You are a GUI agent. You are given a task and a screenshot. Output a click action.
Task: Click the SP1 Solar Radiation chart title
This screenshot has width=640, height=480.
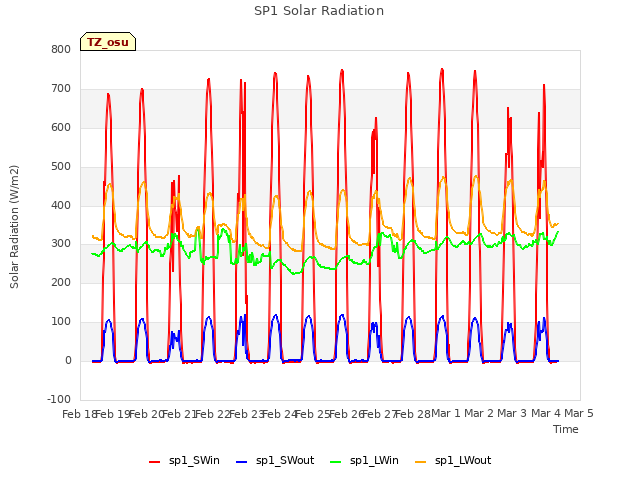[319, 11]
